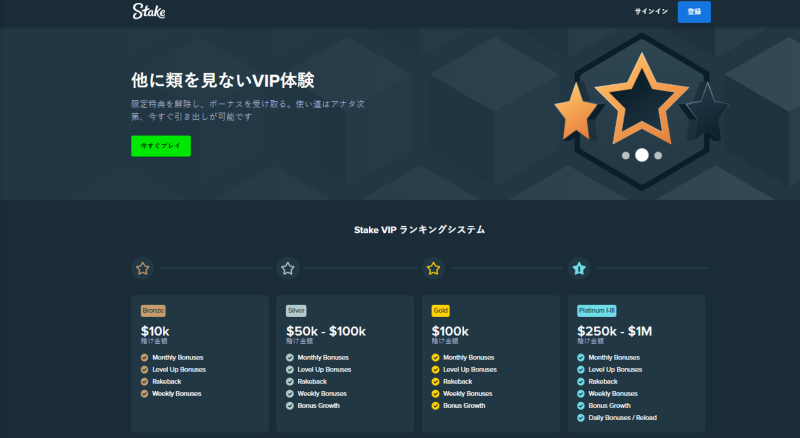Viewport: 800px width, 438px height.
Task: Click Silver Rakeback check icon
Action: point(290,381)
